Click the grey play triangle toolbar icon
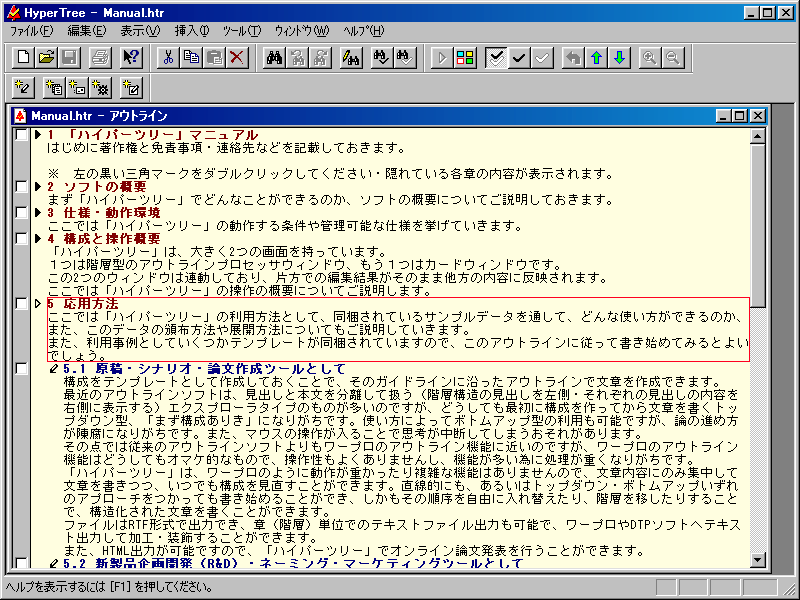The width and height of the screenshot is (800, 600). click(x=441, y=58)
